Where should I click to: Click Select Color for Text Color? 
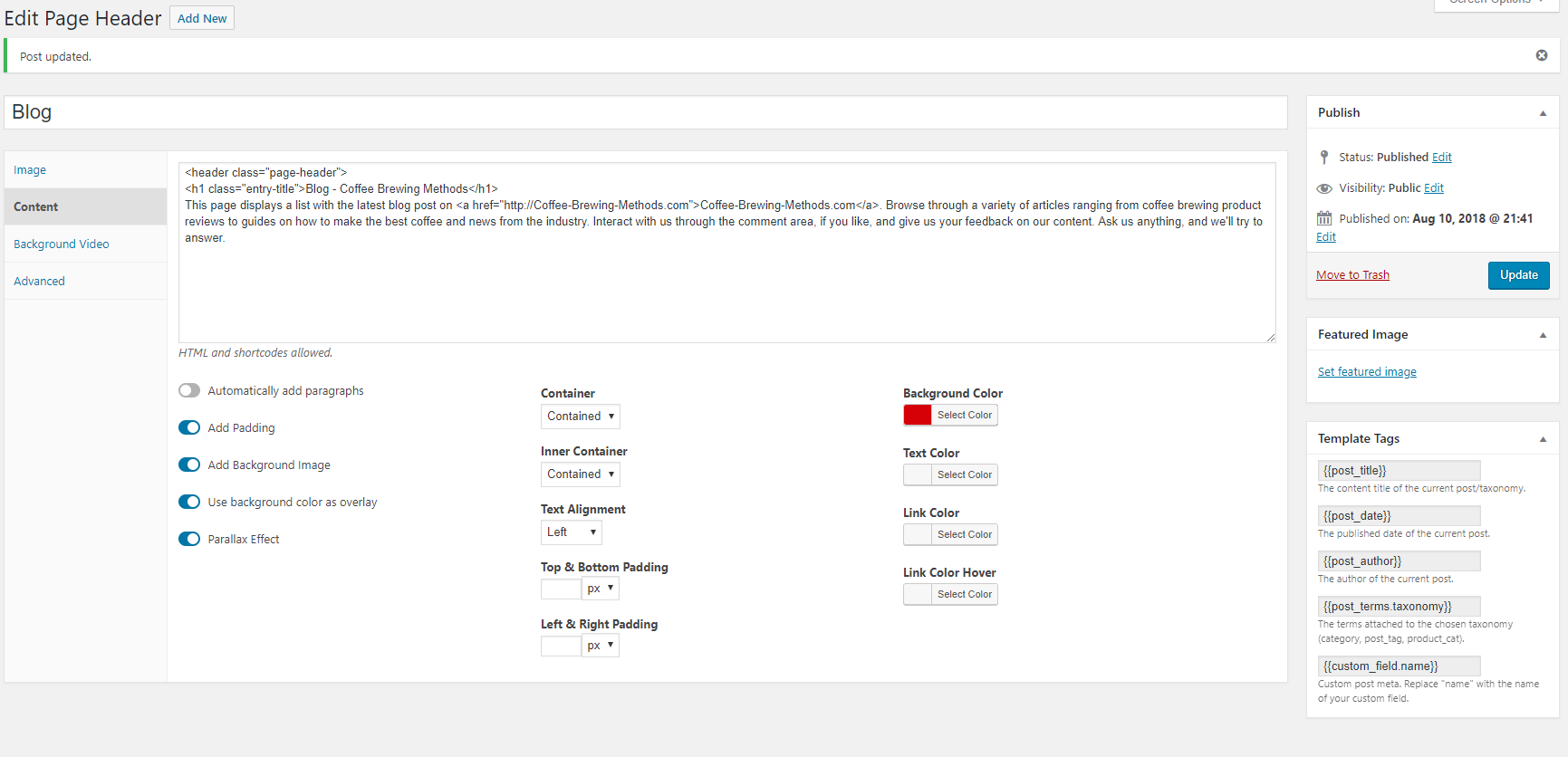[x=965, y=474]
